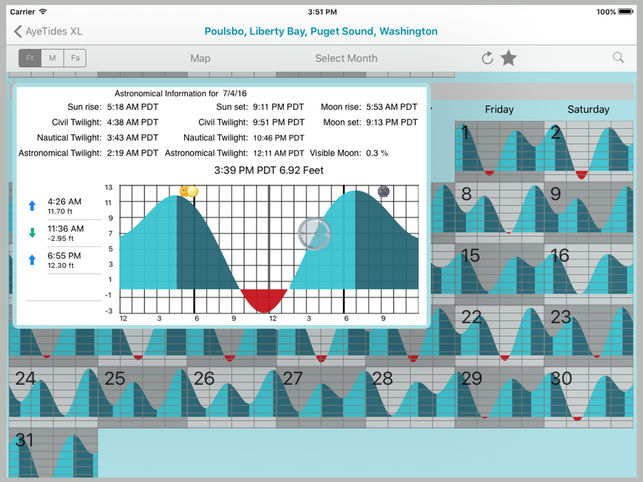Screen dimensions: 643x482
Task: Open the Select Month picker
Action: tap(346, 58)
